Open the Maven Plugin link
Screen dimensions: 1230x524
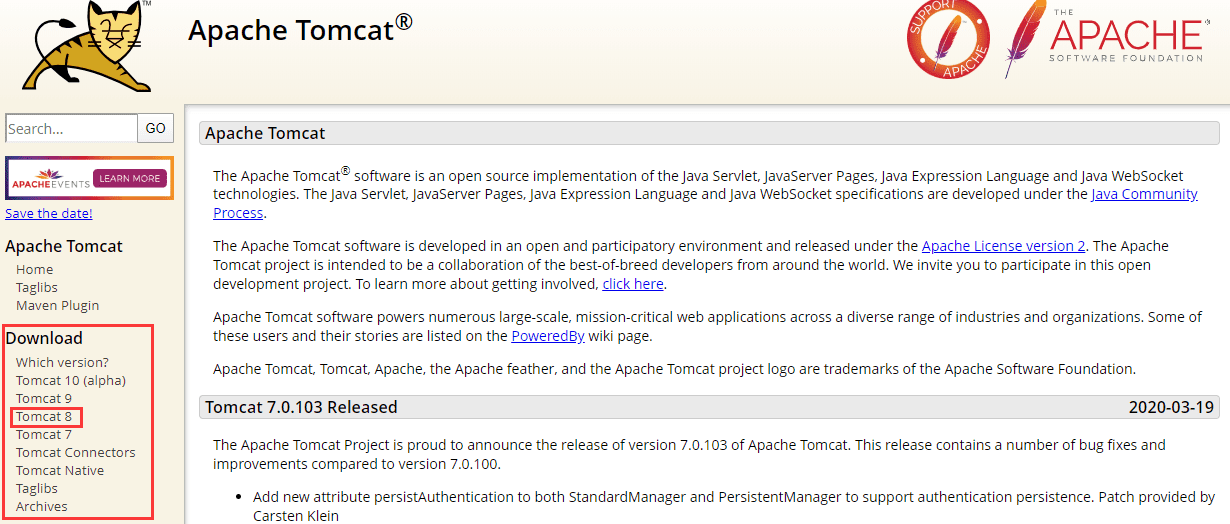(58, 305)
